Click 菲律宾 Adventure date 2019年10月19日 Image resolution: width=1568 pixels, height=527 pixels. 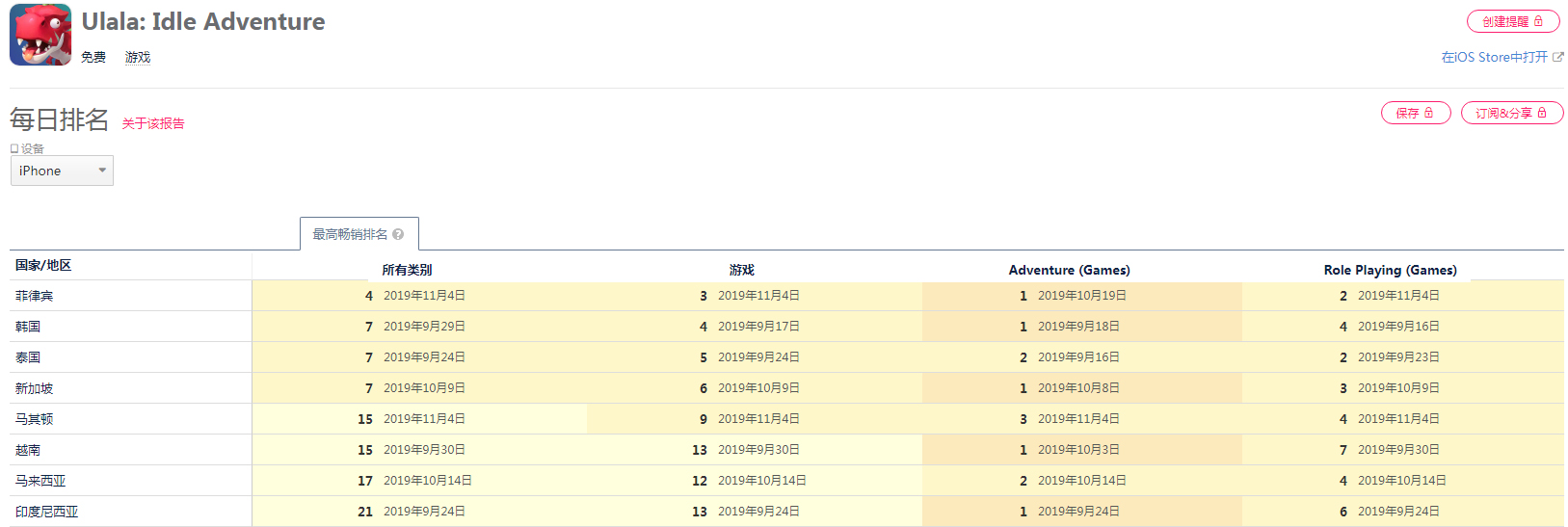point(1082,296)
